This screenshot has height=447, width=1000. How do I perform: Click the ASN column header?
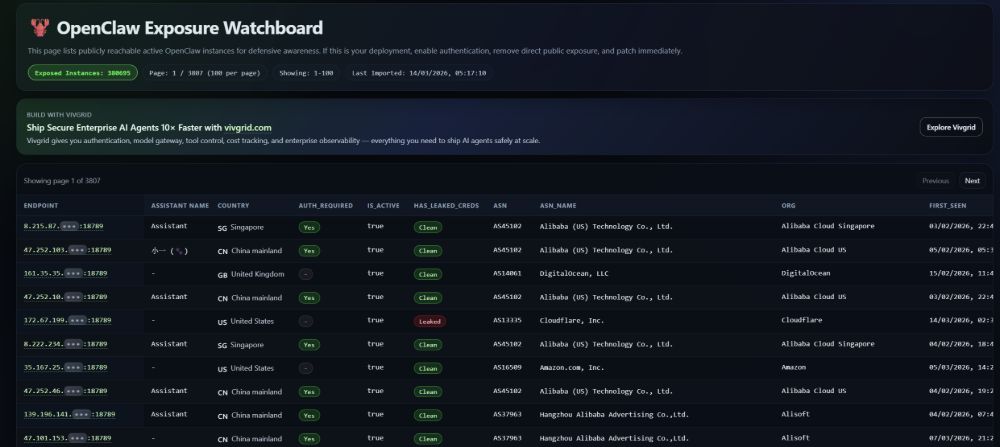point(500,205)
